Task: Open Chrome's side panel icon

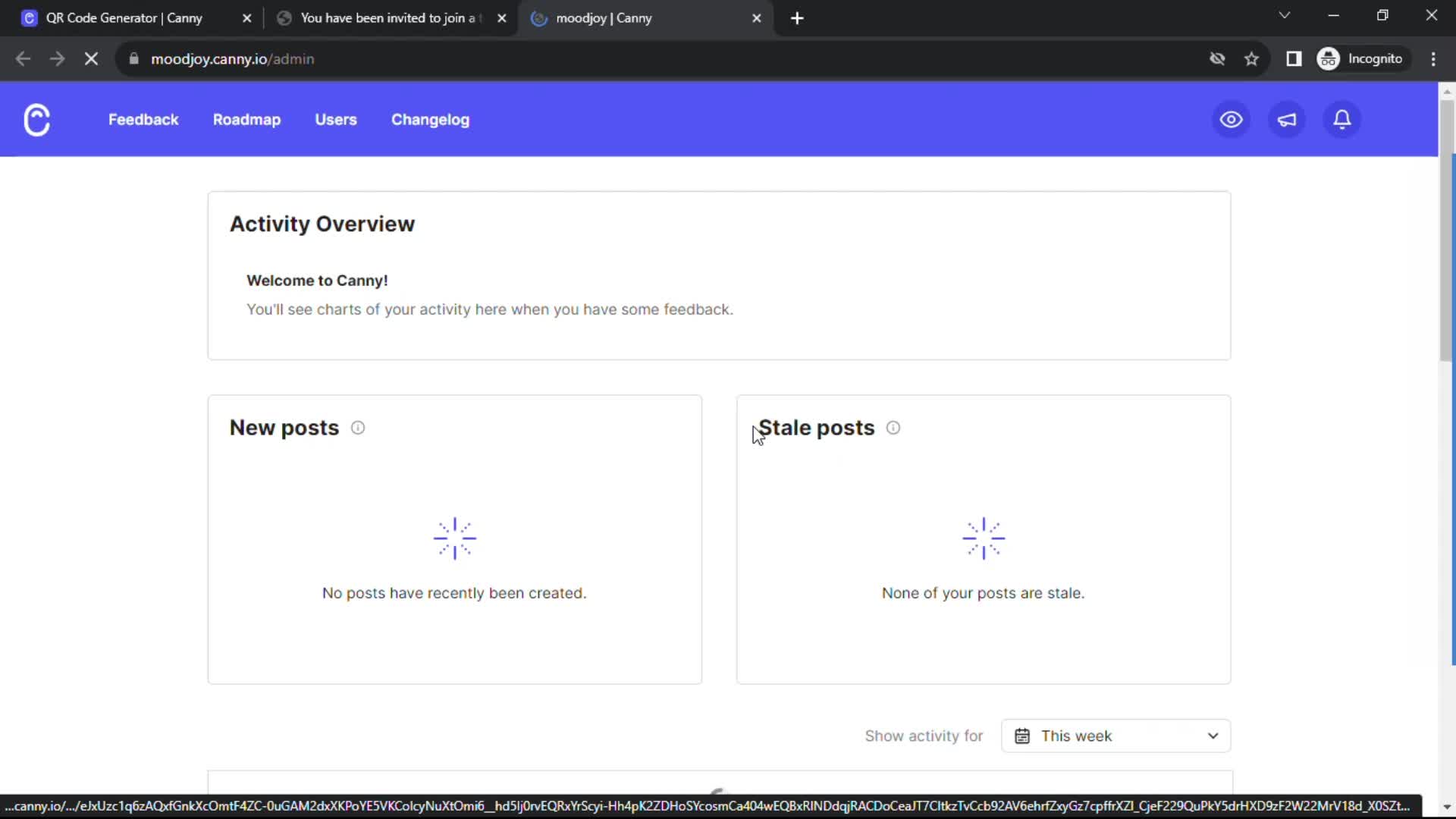Action: coord(1294,58)
